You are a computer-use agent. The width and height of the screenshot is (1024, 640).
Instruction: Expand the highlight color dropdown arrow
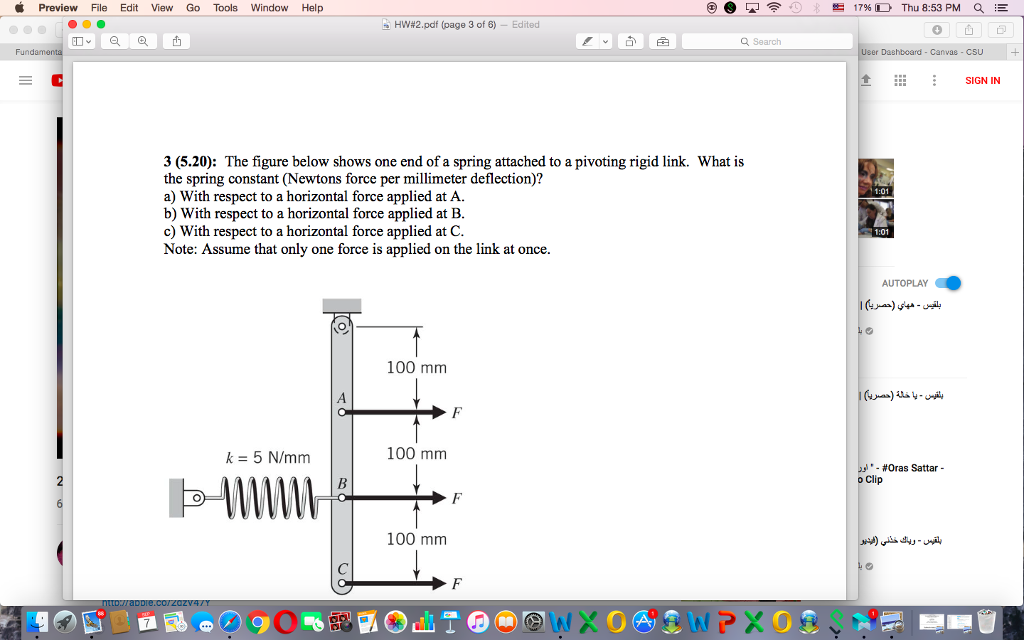pos(605,41)
